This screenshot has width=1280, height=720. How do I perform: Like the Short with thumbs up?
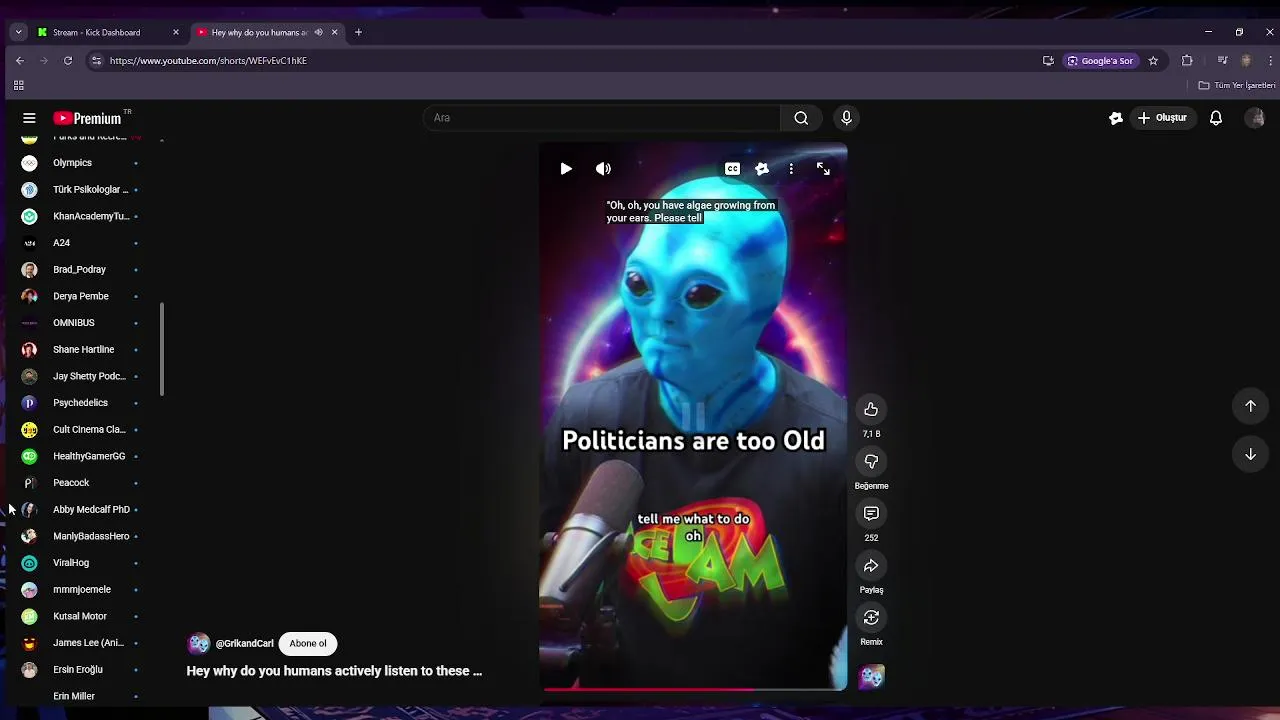tap(871, 409)
